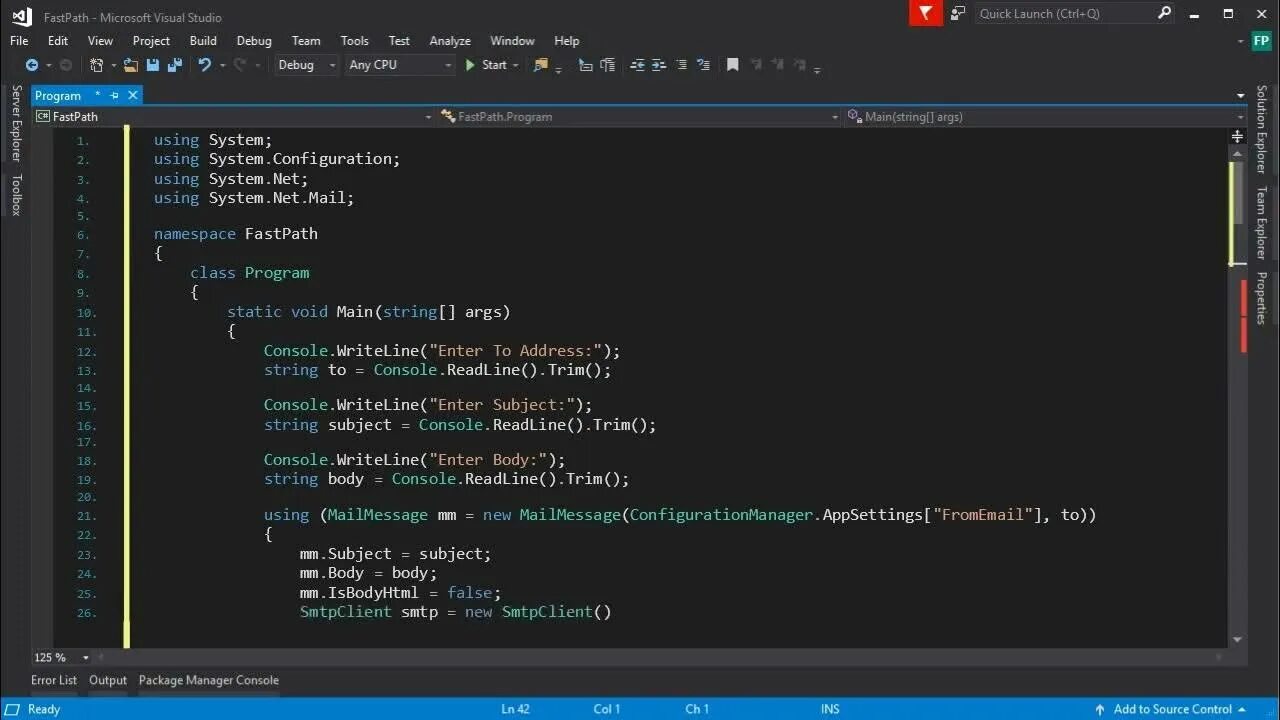Open the Analyze menu

pyautogui.click(x=450, y=41)
